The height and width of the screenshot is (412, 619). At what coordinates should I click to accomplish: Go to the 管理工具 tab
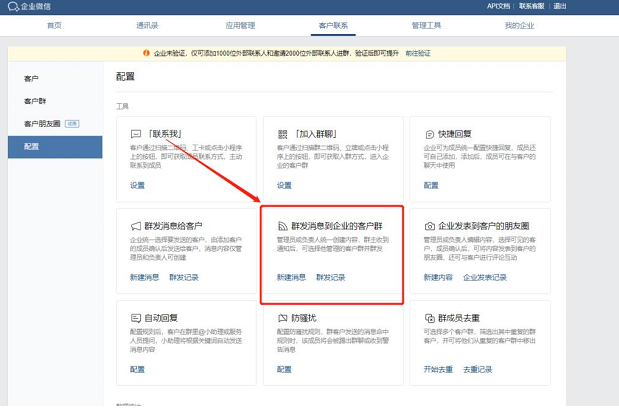tap(426, 25)
